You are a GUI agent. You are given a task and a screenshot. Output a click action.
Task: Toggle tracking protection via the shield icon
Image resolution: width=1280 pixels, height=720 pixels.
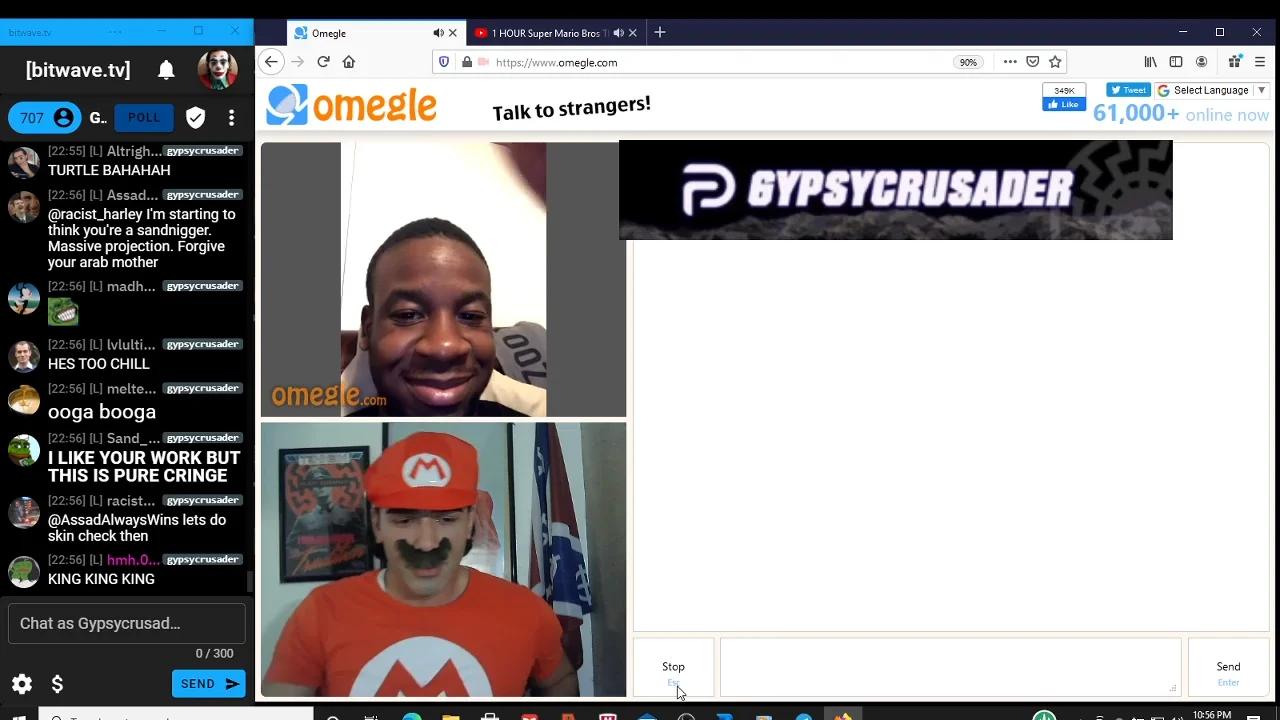coord(444,61)
